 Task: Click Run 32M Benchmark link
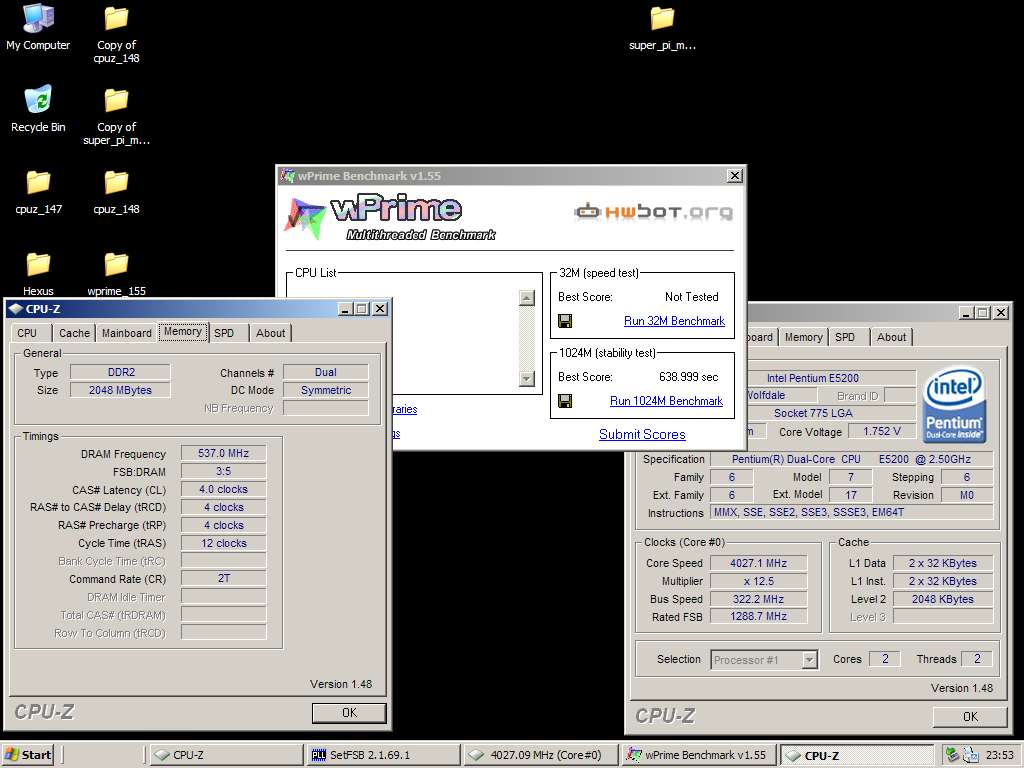(674, 321)
